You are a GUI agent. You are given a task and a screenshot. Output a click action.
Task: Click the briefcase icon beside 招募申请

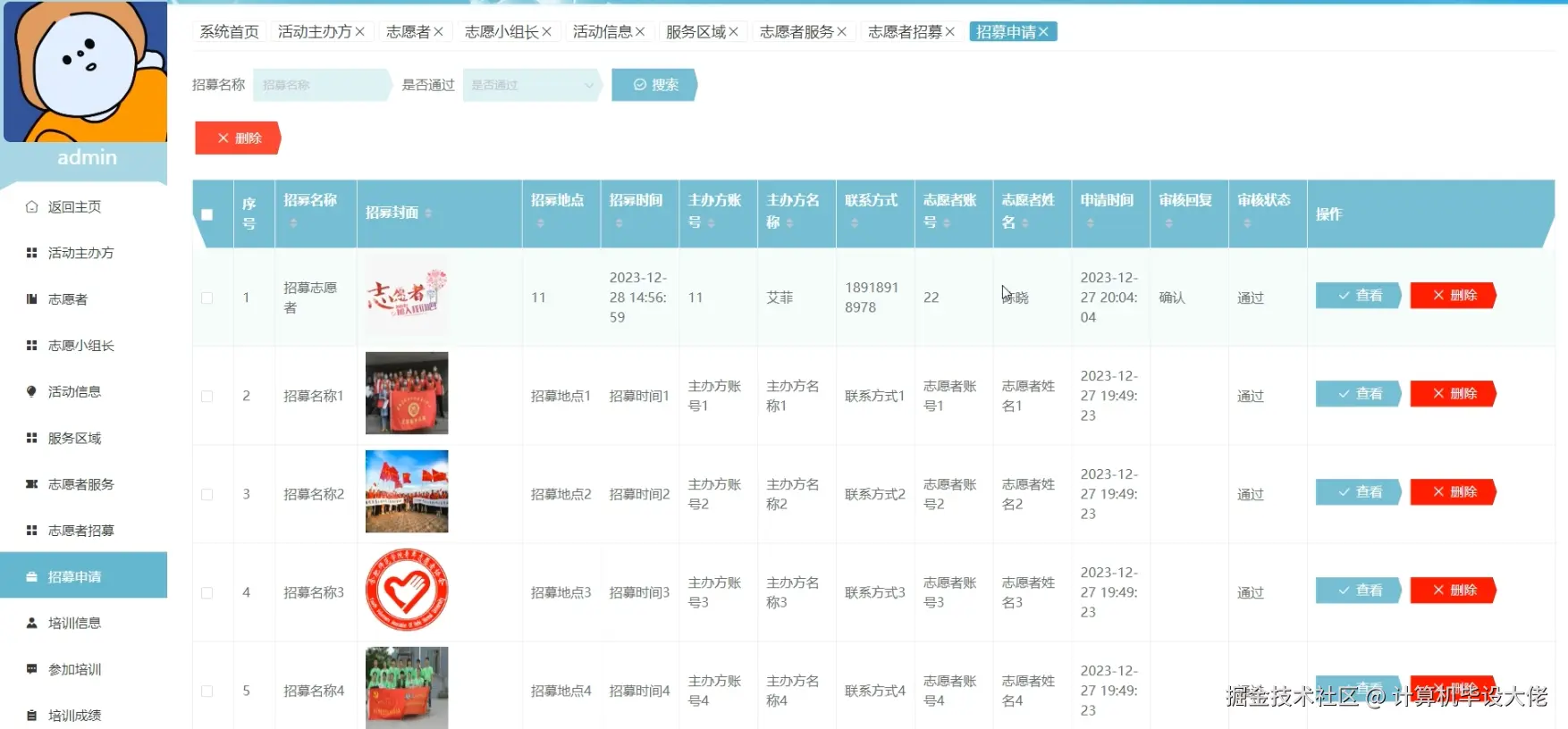tap(32, 577)
